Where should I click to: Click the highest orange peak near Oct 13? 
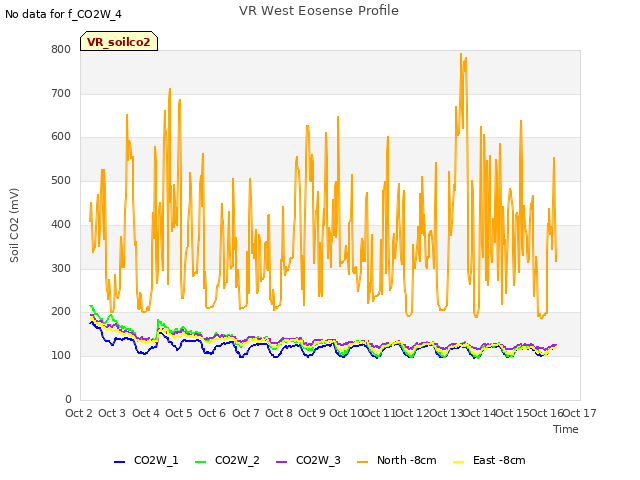(x=461, y=54)
